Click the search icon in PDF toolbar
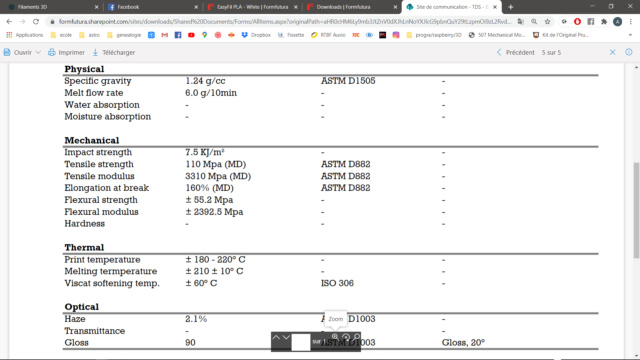 (357, 337)
